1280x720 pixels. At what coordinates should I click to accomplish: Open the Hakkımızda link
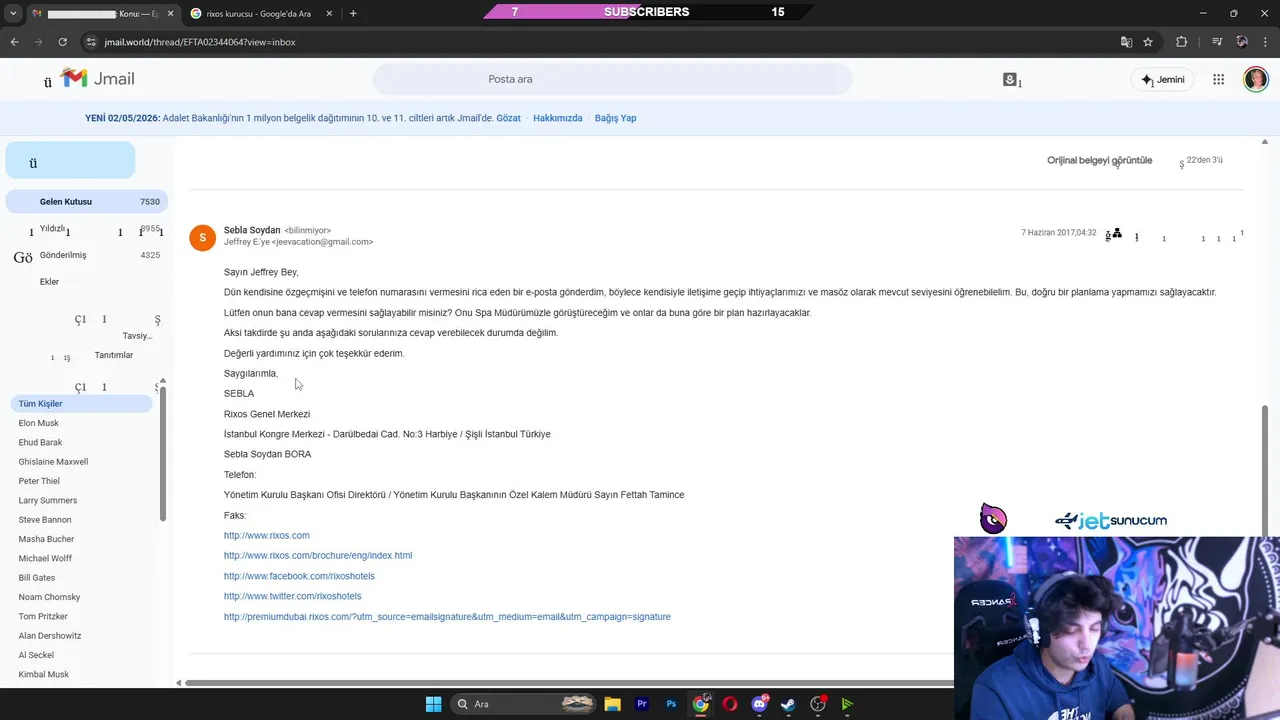[558, 118]
